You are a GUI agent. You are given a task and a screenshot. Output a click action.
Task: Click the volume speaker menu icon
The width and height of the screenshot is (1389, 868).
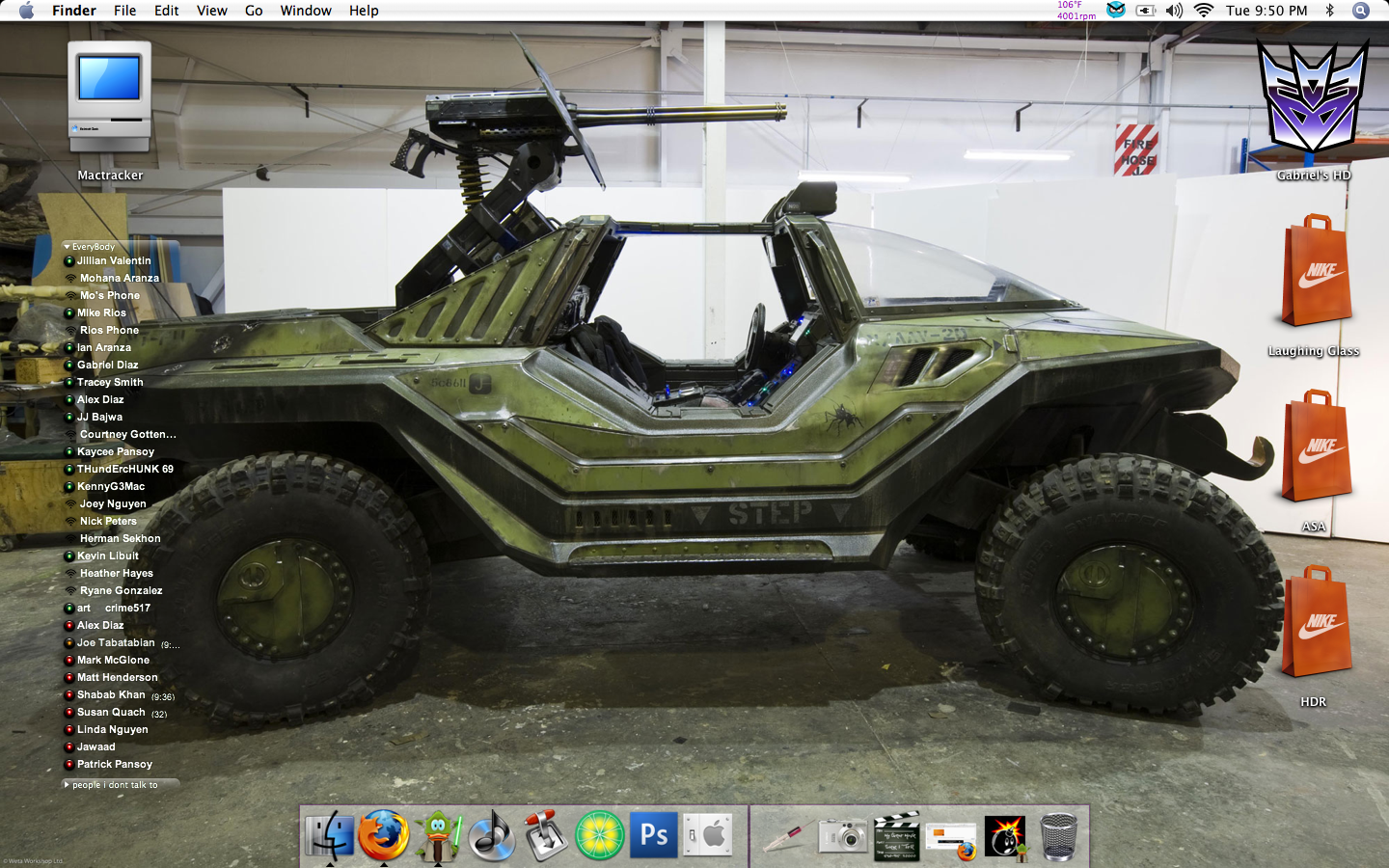point(1174,11)
